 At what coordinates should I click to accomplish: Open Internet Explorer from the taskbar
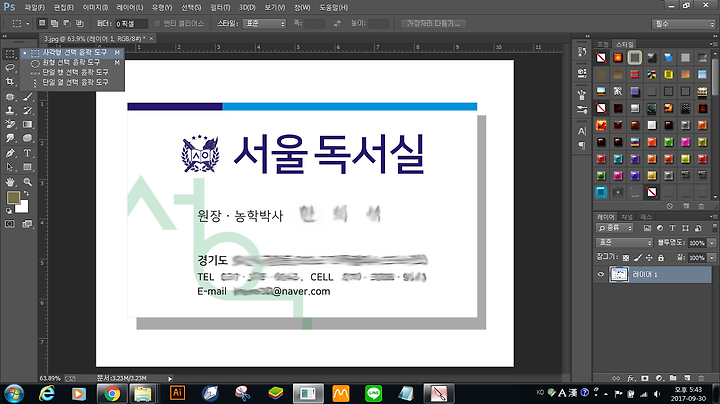click(x=47, y=393)
